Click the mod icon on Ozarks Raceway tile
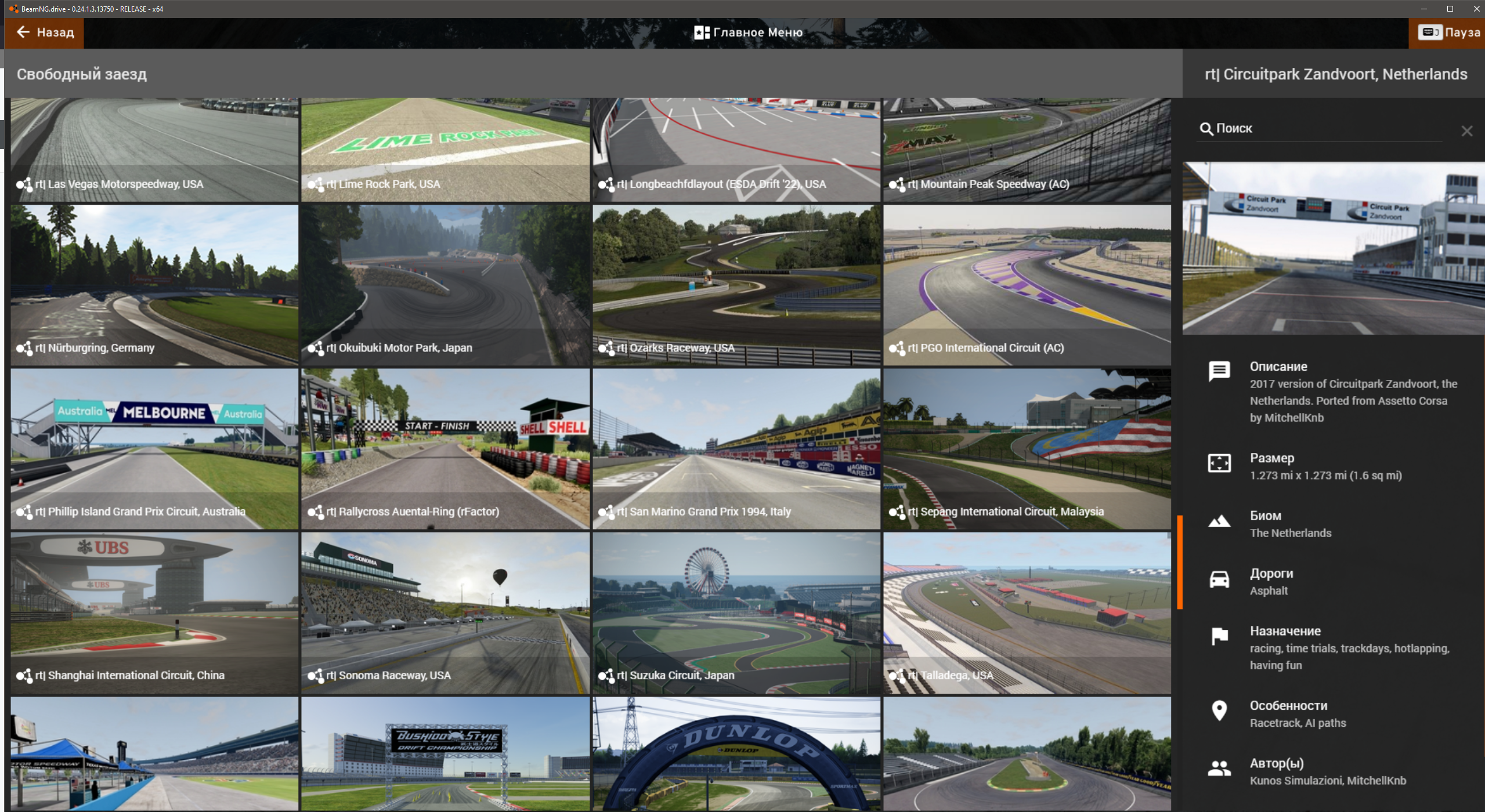The image size is (1485, 812). pyautogui.click(x=606, y=348)
